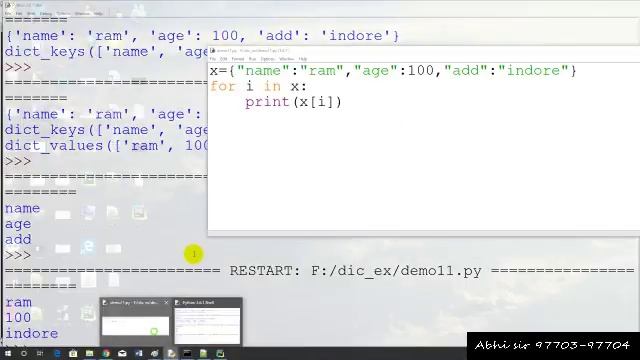The image size is (640, 360).
Task: Click output 'add' in the shell
Action: click(x=18, y=240)
